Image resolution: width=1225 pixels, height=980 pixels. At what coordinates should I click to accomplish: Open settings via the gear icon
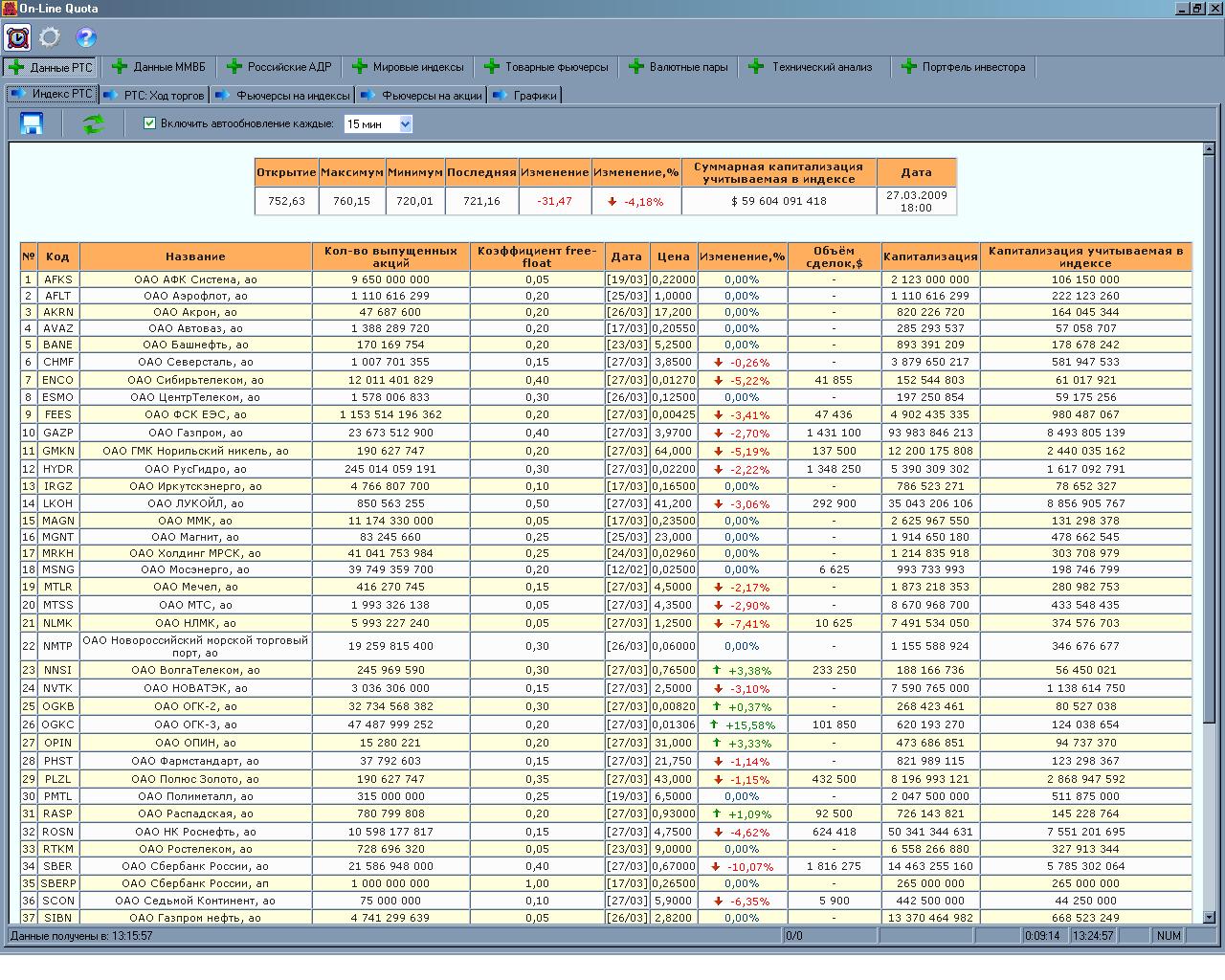tap(50, 37)
